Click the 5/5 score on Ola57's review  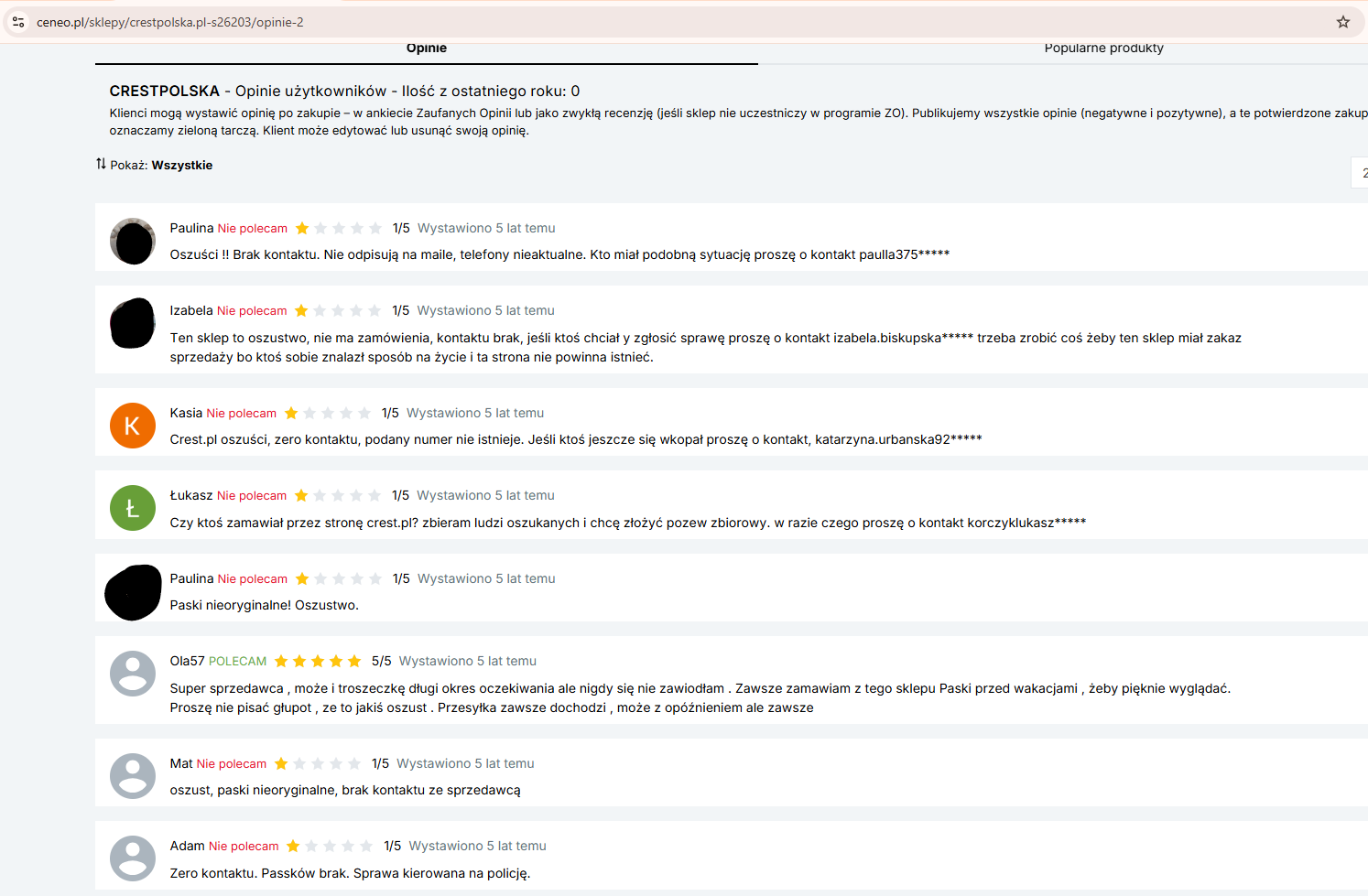tap(382, 662)
